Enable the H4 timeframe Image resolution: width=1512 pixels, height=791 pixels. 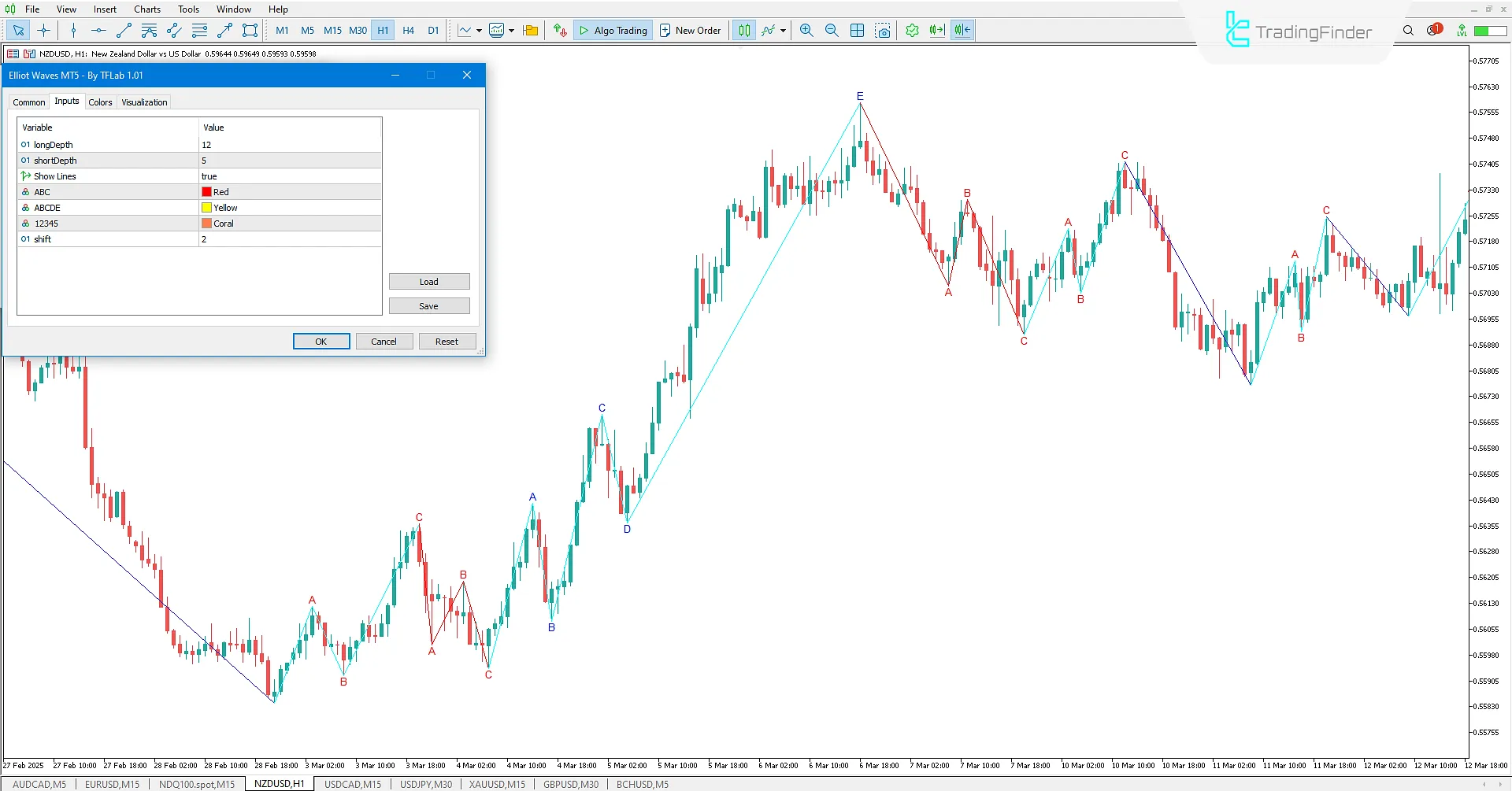pyautogui.click(x=408, y=30)
